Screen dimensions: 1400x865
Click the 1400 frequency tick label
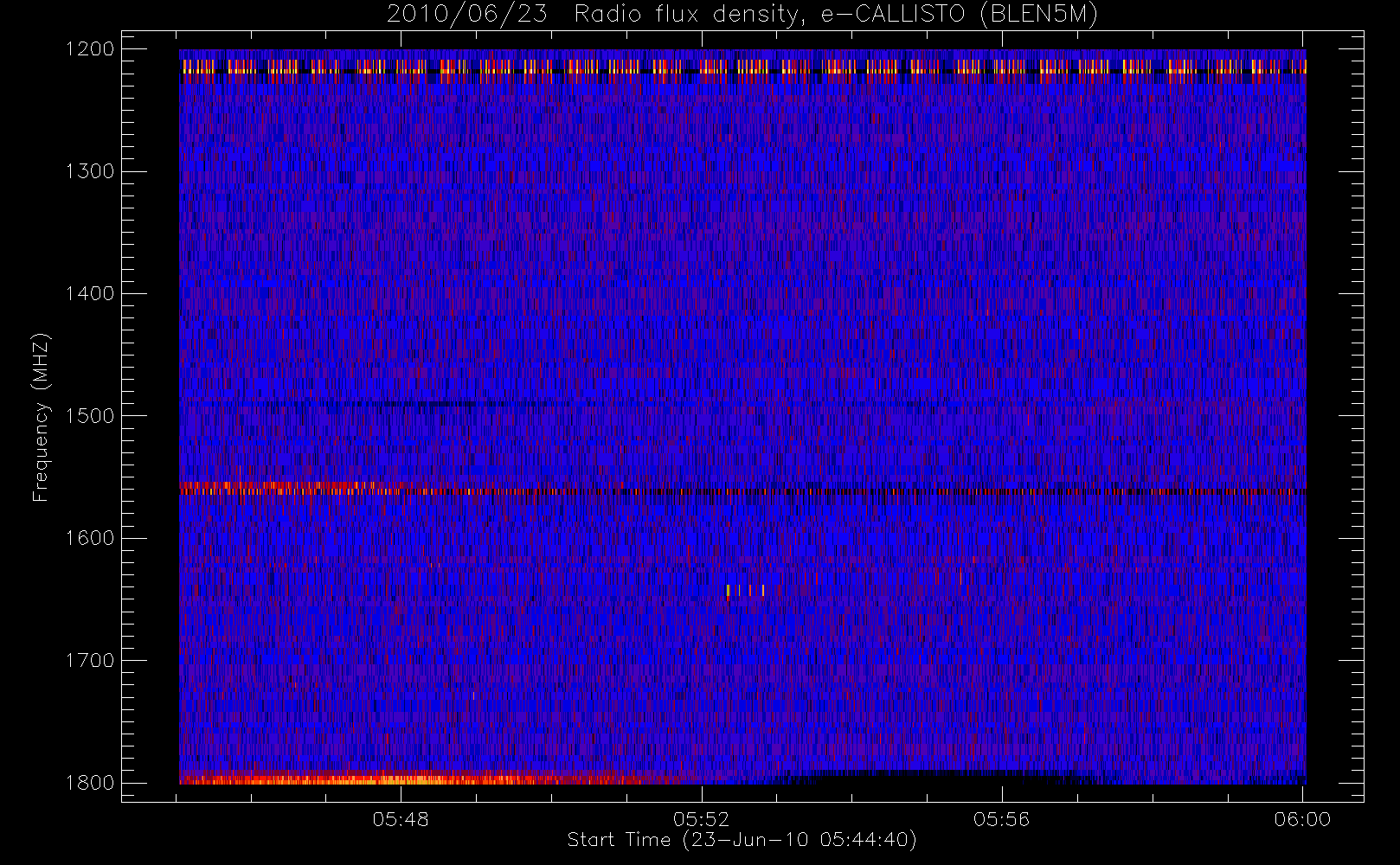coord(90,294)
